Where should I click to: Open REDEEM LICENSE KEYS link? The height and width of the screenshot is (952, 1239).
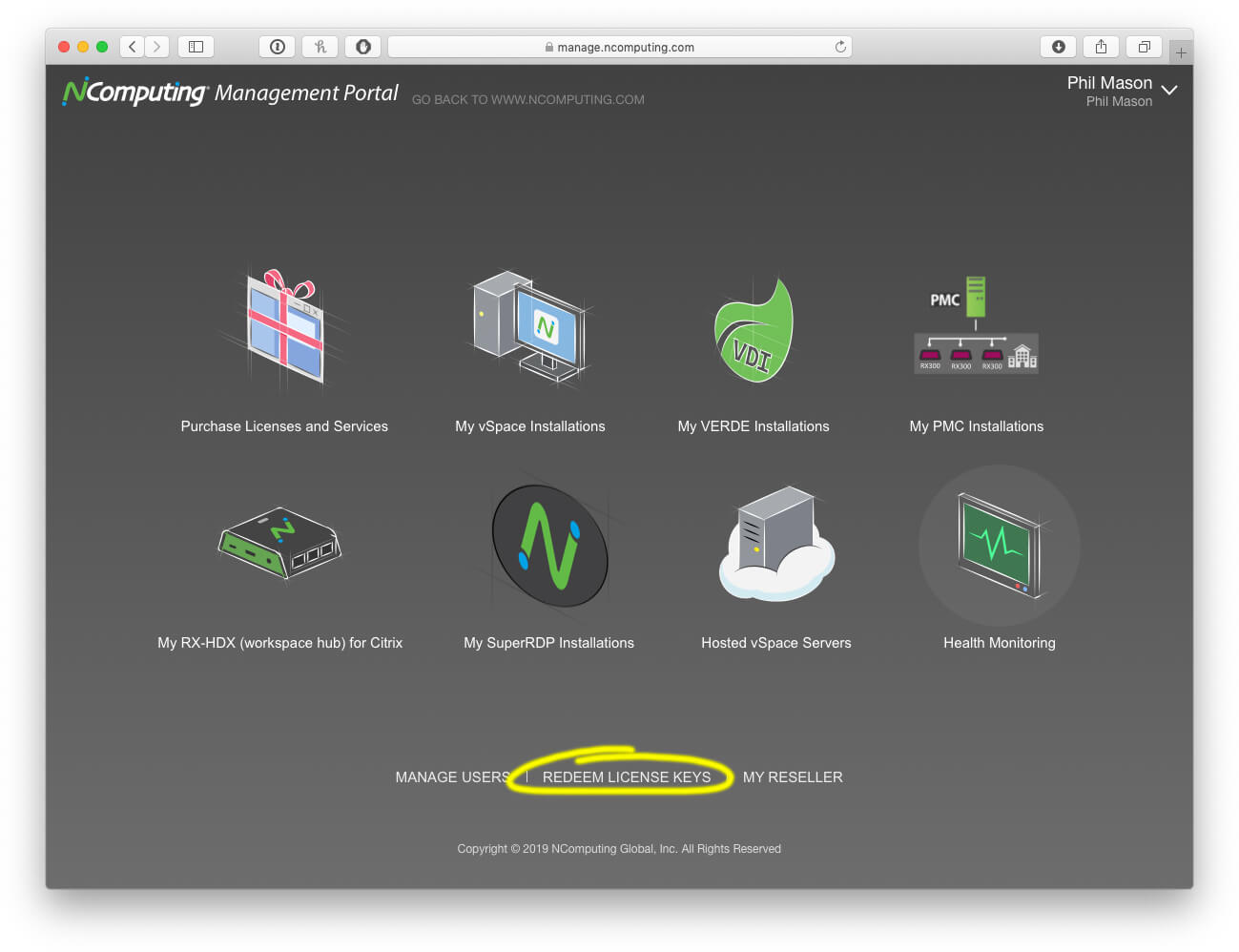click(x=627, y=777)
